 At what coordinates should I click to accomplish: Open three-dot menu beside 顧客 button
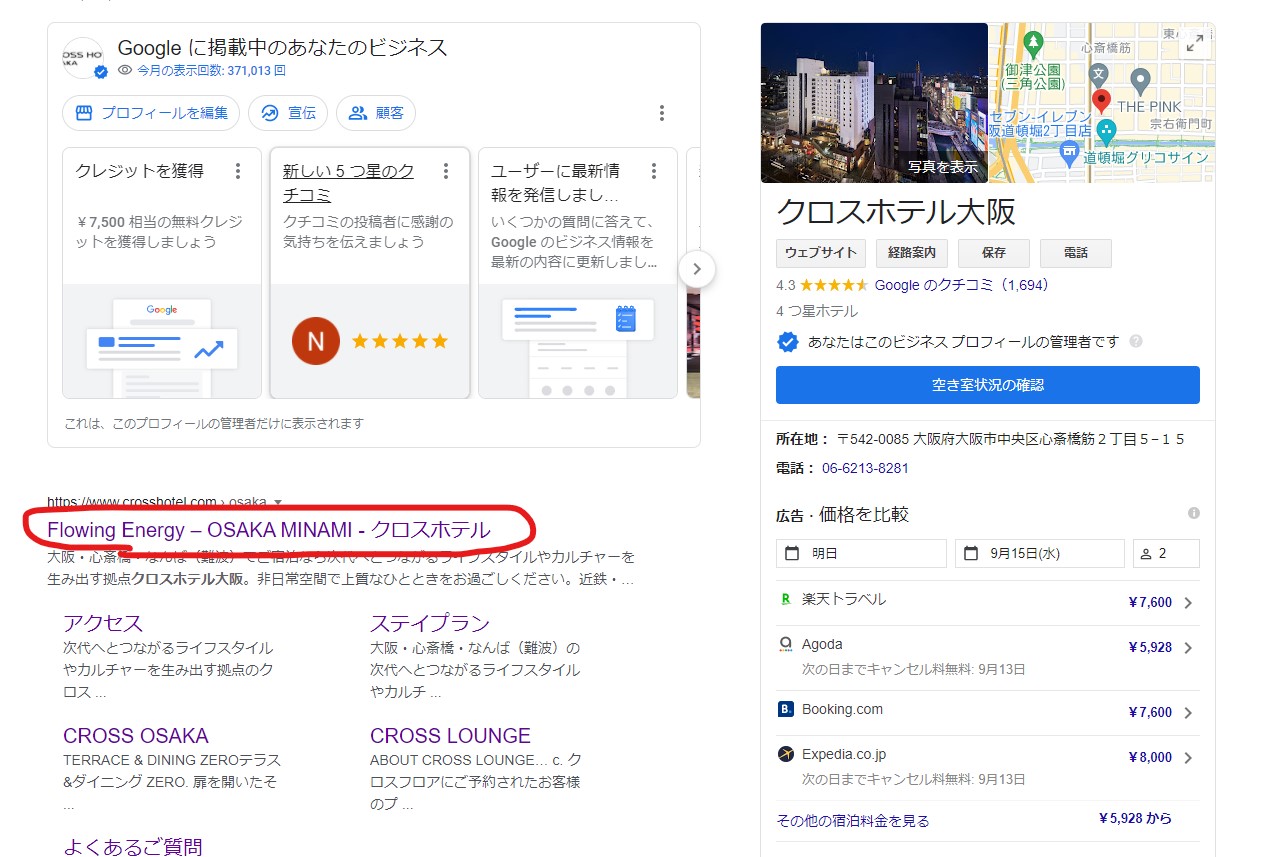[x=661, y=113]
